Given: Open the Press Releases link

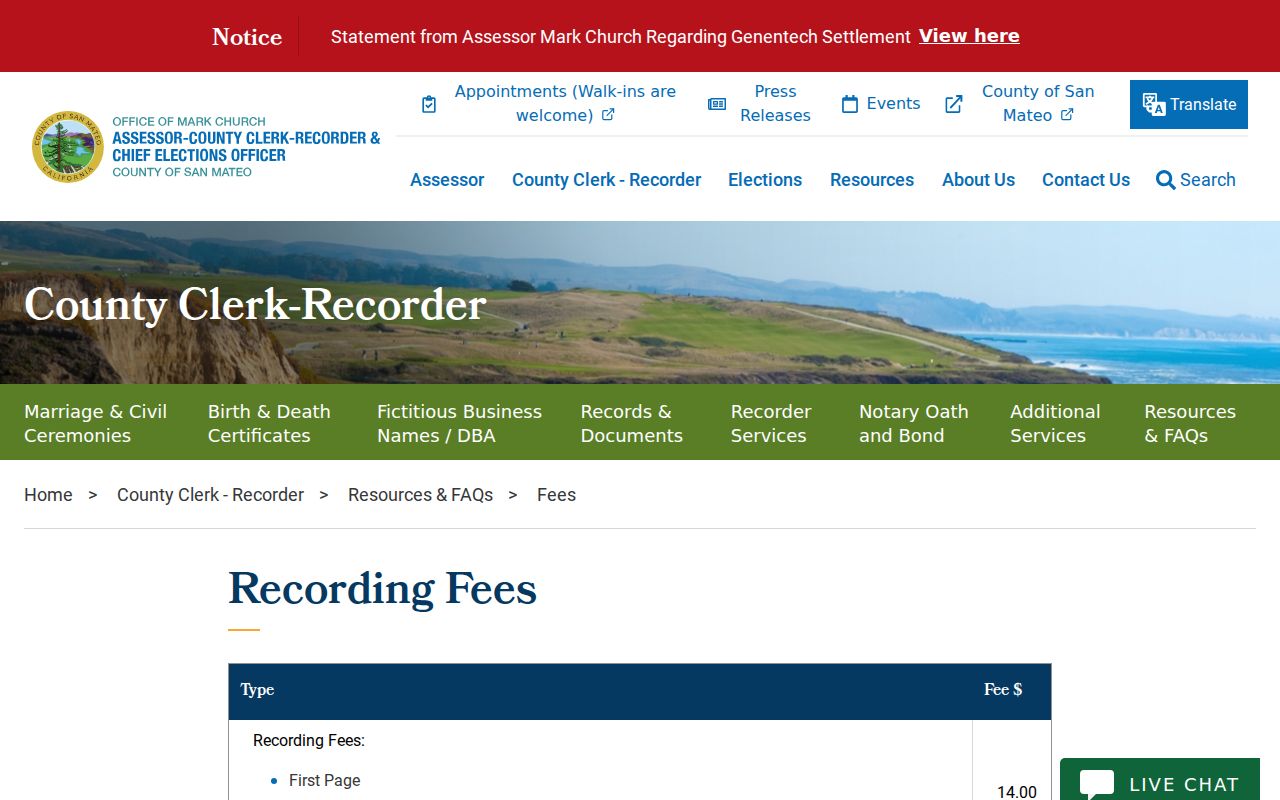Looking at the screenshot, I should [x=775, y=103].
